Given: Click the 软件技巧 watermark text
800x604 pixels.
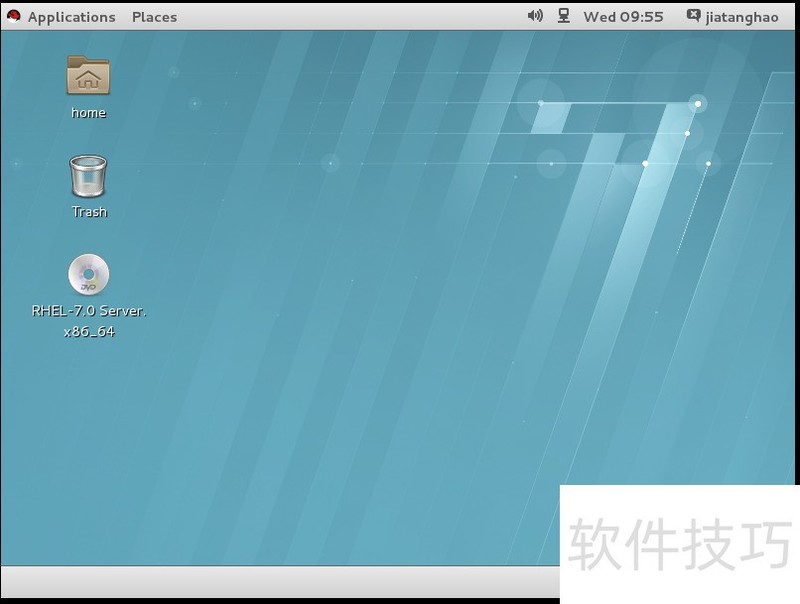Looking at the screenshot, I should (680, 543).
